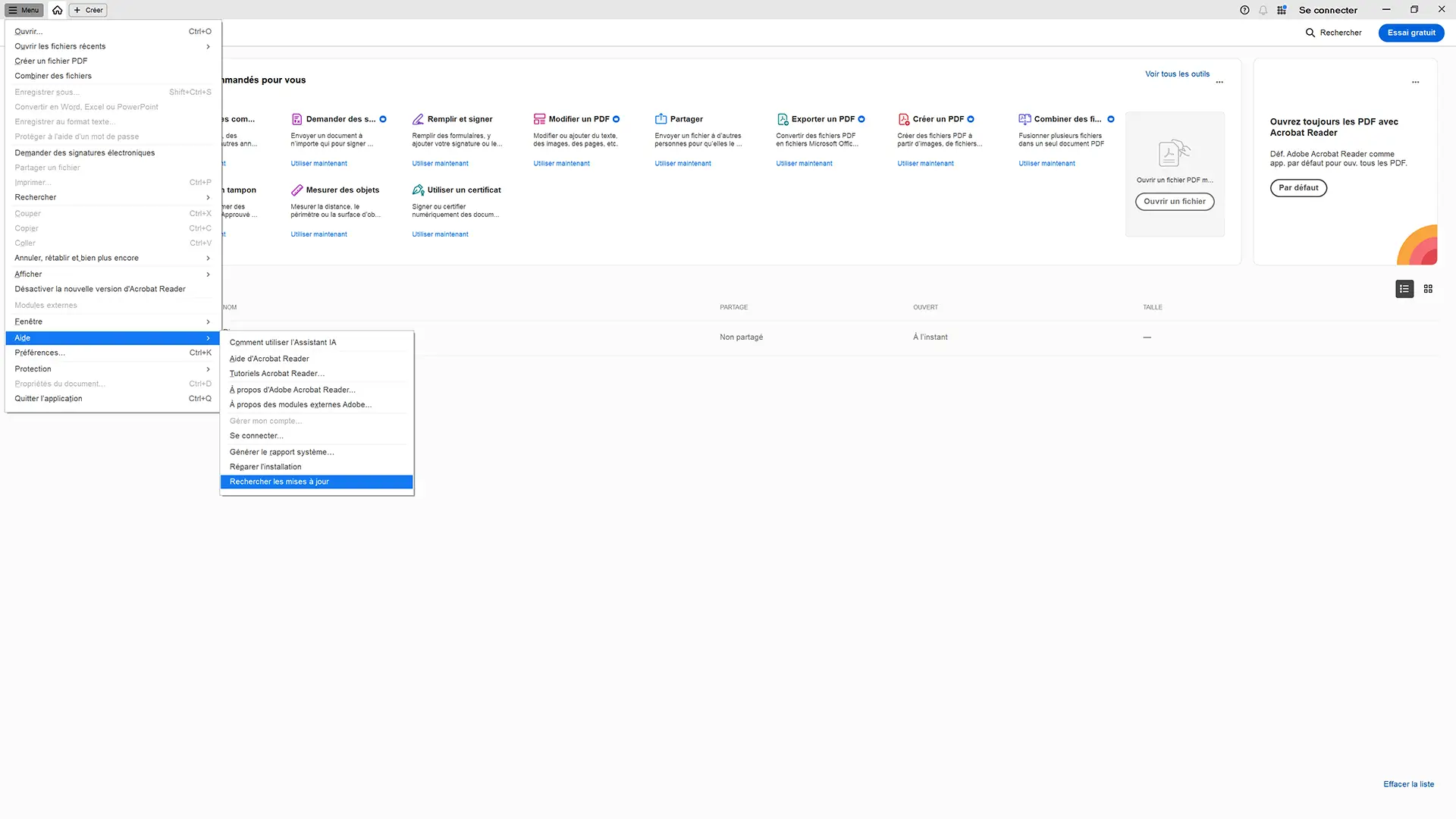The width and height of the screenshot is (1456, 819).
Task: Click the OUVERT column header
Action: (925, 307)
